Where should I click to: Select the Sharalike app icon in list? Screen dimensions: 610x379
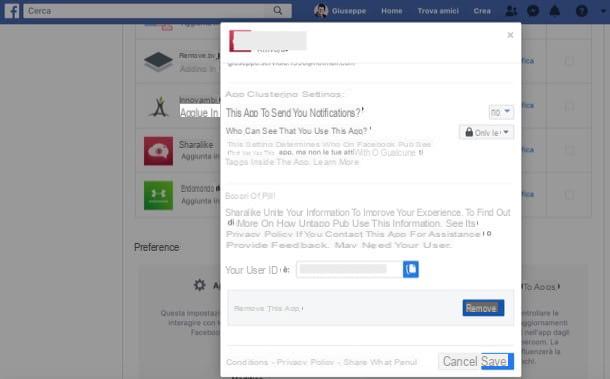click(158, 151)
